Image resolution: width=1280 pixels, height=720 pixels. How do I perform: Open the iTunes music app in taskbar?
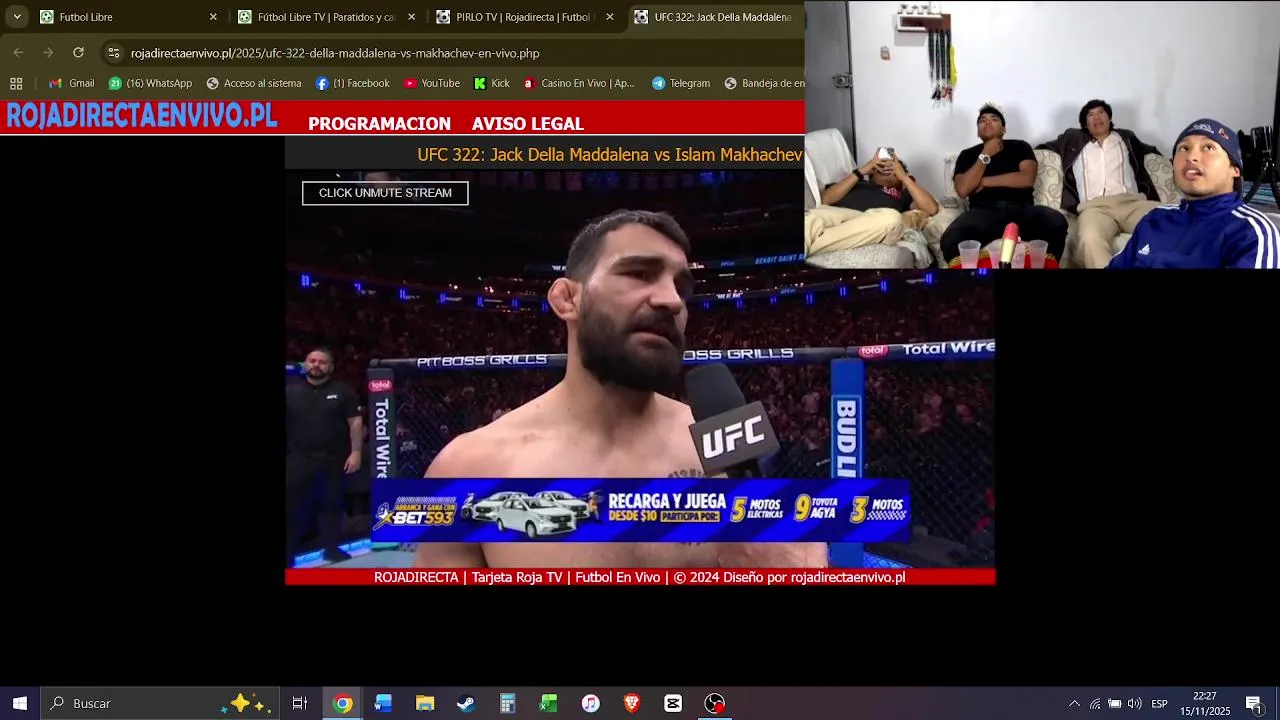coord(590,703)
